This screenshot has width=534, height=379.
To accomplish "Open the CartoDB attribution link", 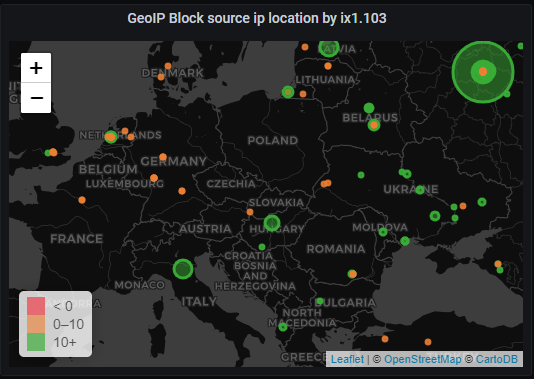I will [497, 359].
